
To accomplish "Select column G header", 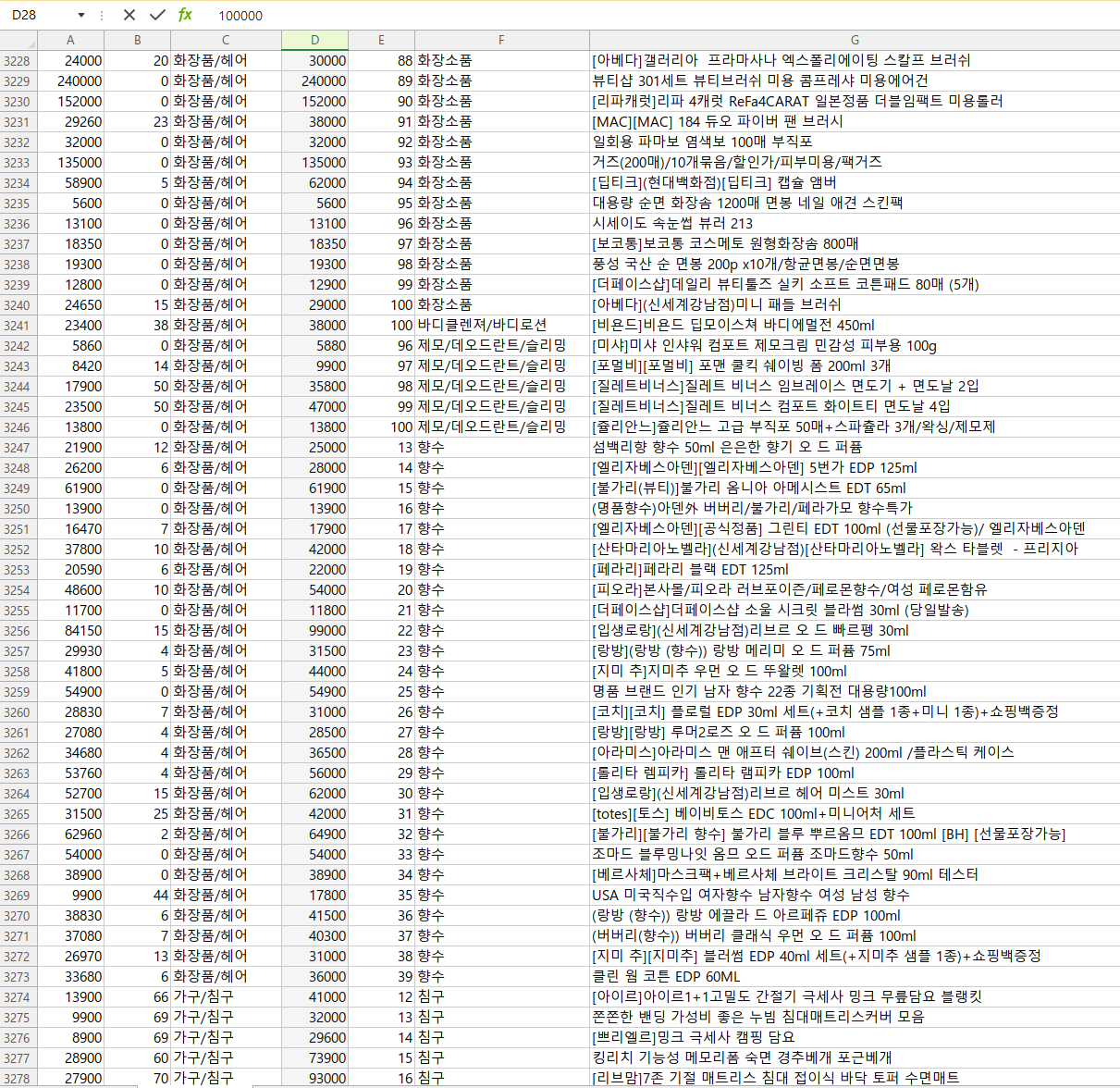I will (x=855, y=40).
